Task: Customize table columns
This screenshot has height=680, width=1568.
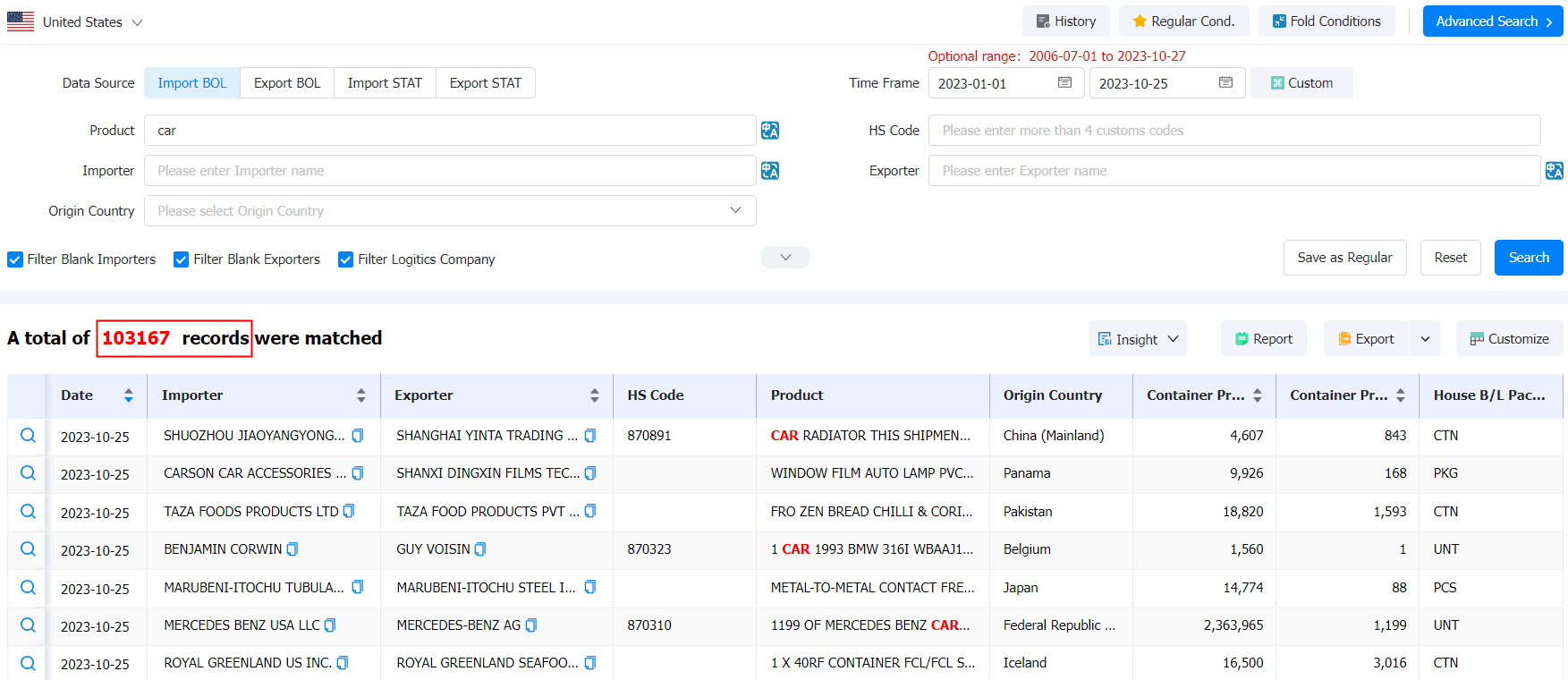Action: click(1510, 339)
